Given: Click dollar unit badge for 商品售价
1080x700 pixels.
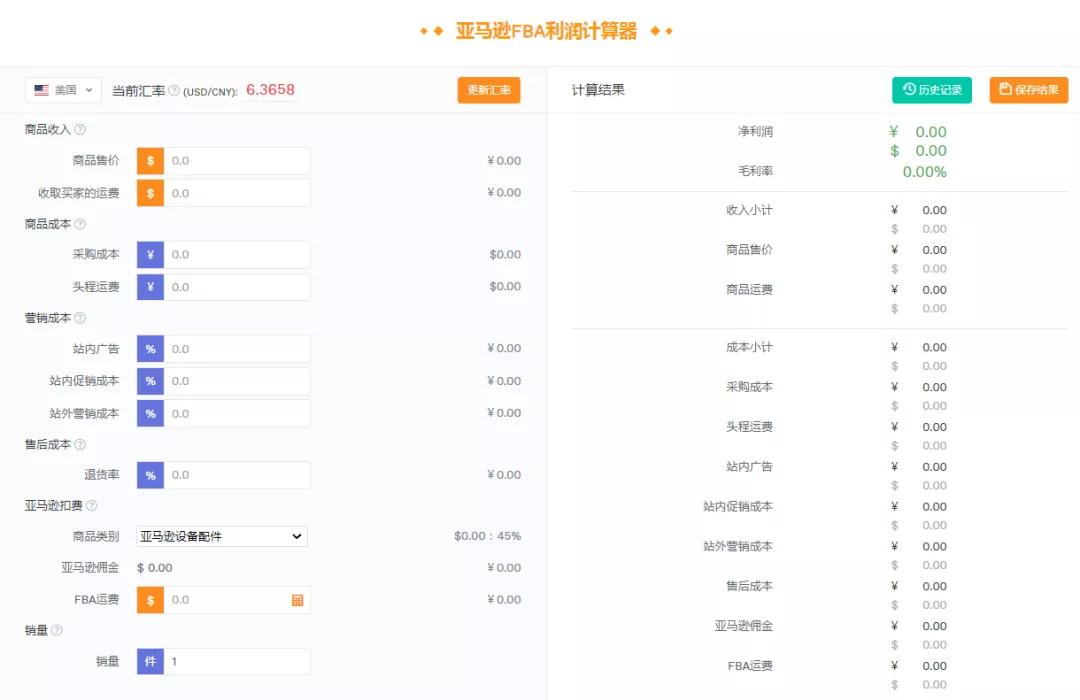Looking at the screenshot, I should [150, 161].
